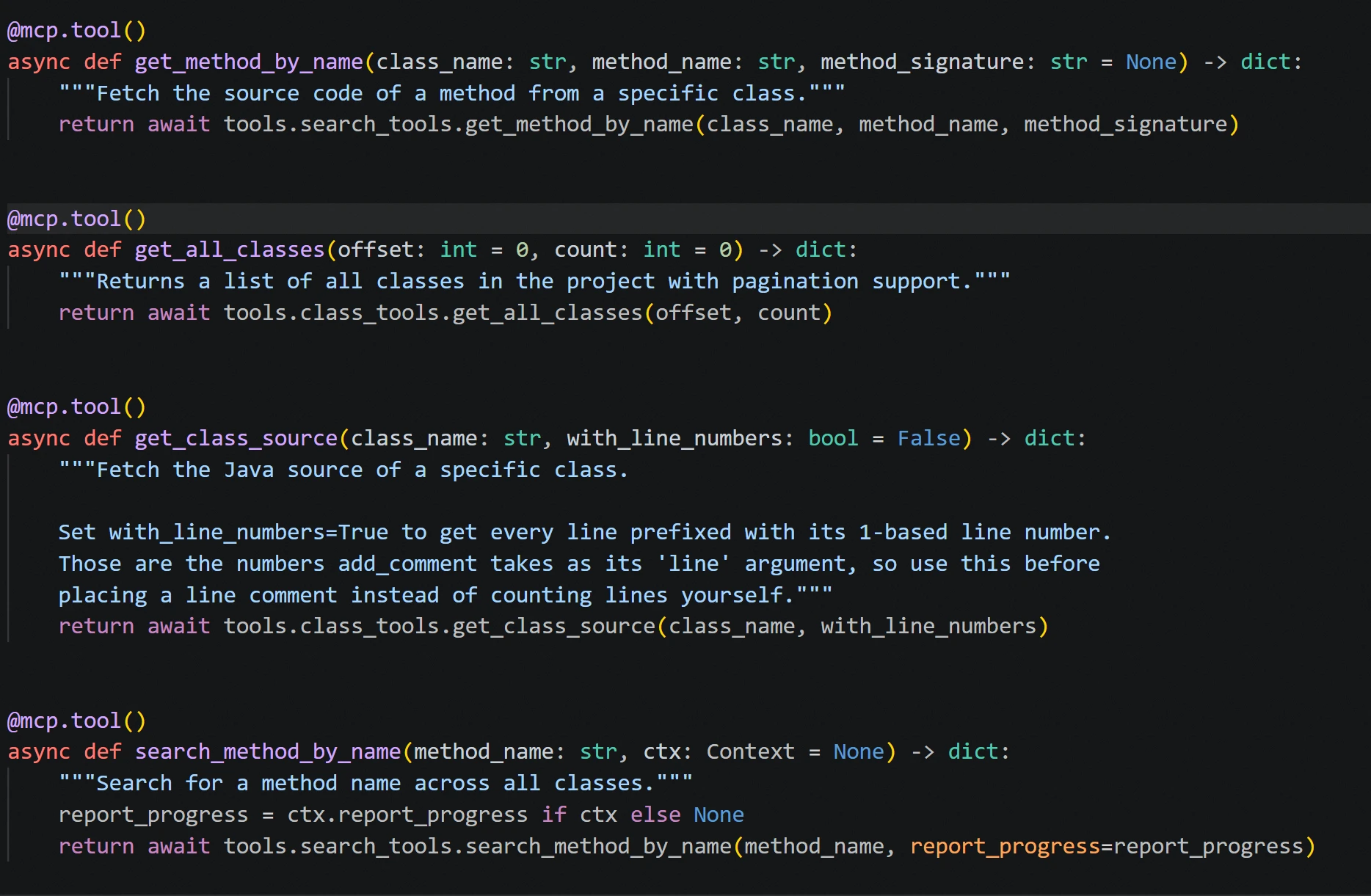Click tools.class_tools.get_class_source in the return statement
This screenshot has height=896, width=1371.
click(x=440, y=627)
